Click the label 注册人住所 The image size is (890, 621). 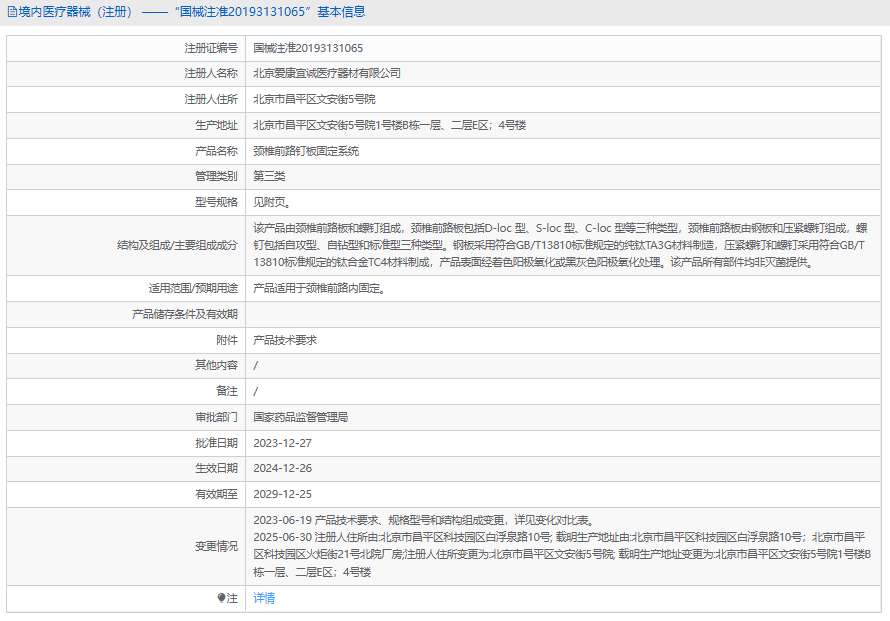click(x=211, y=99)
